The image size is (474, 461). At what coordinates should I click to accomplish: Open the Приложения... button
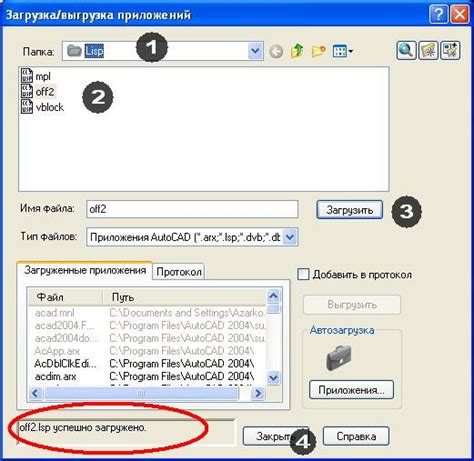pos(351,390)
